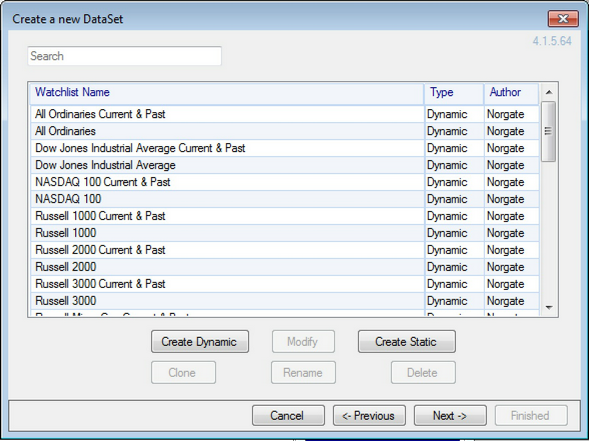Select the NASDAQ 100 watchlist

285,199
